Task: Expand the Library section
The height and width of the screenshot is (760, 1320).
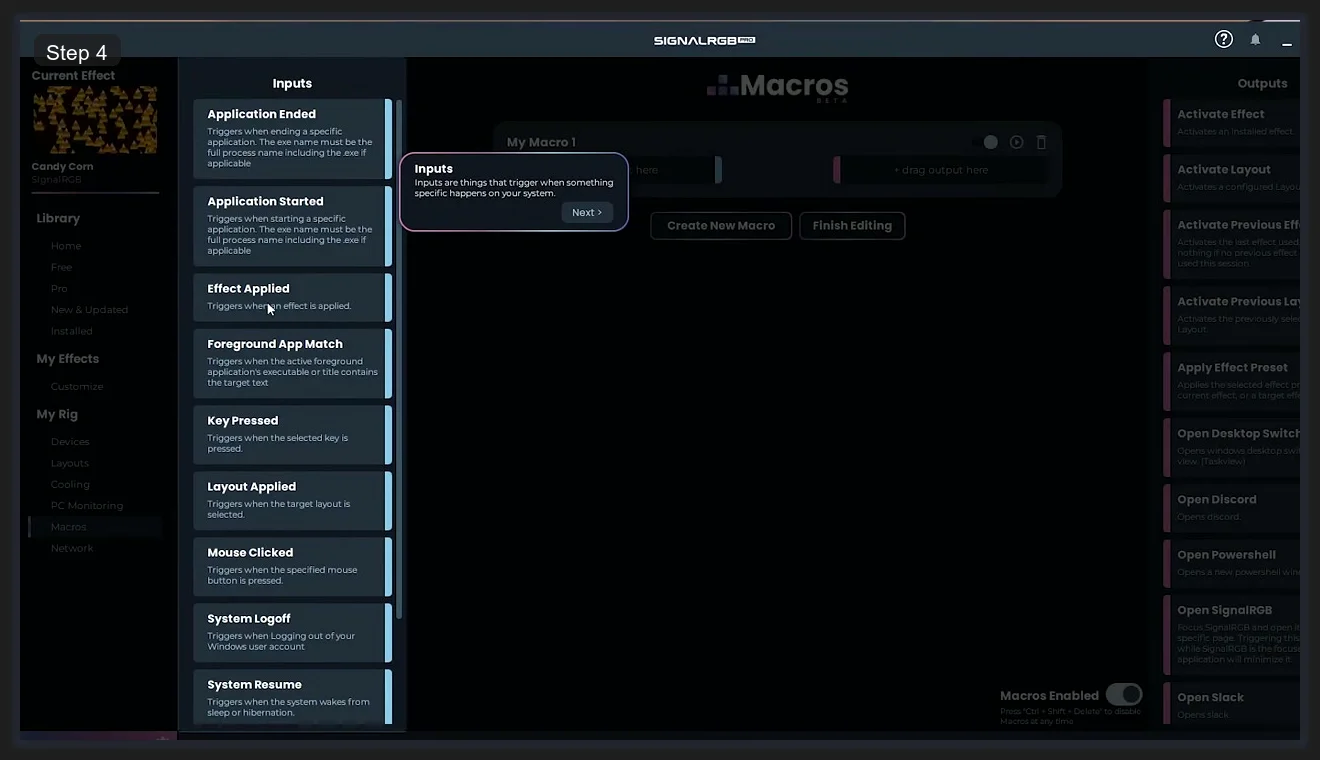Action: (x=58, y=218)
